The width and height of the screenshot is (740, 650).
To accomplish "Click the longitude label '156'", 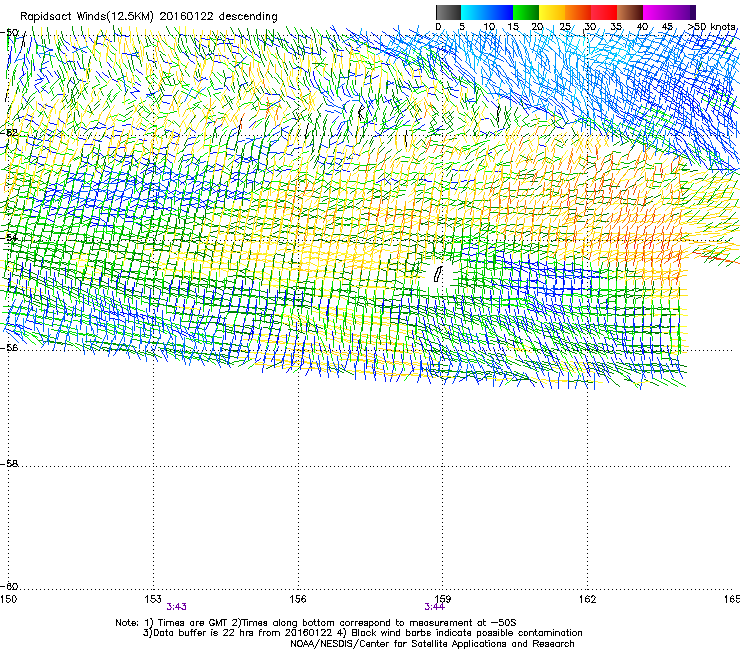I will tap(298, 599).
